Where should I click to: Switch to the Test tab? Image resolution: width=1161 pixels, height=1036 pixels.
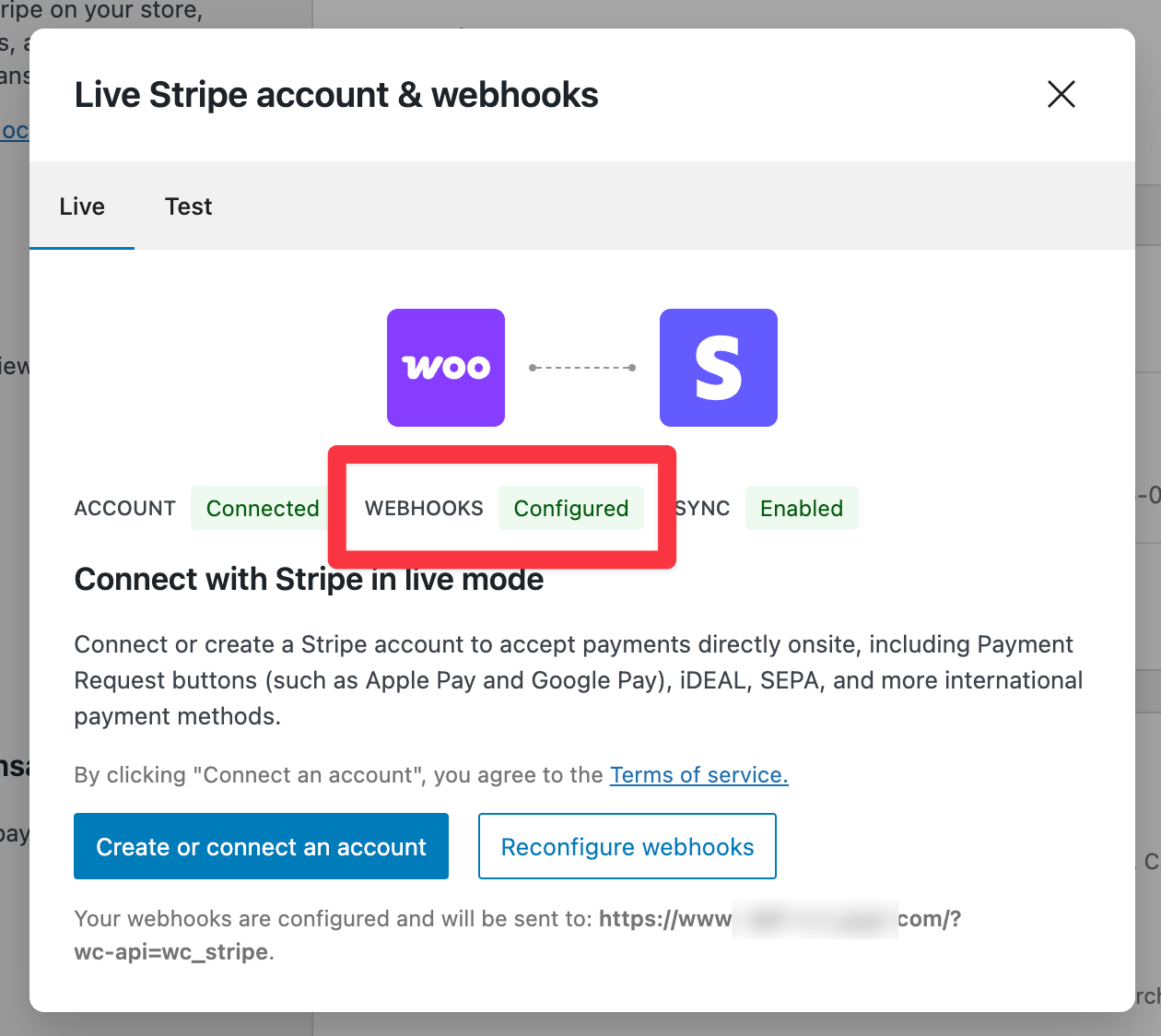pyautogui.click(x=188, y=206)
